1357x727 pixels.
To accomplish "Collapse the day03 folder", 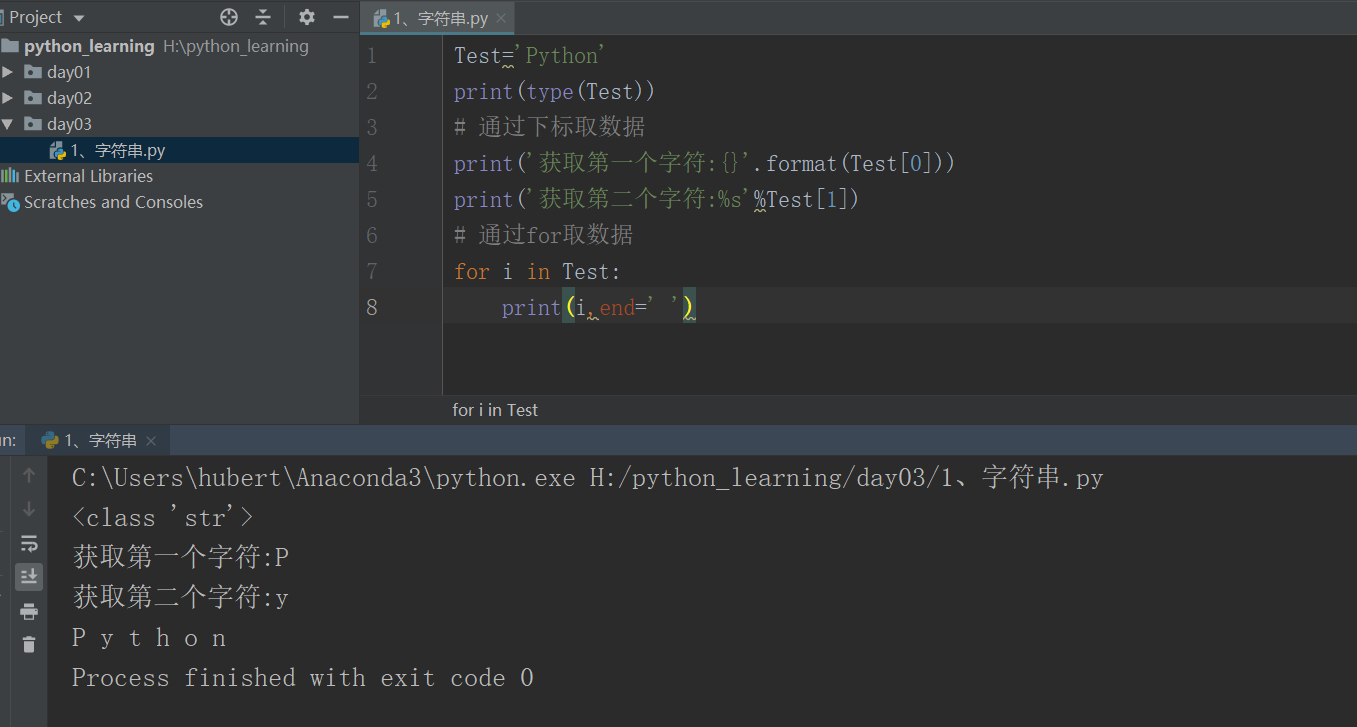I will [x=8, y=124].
